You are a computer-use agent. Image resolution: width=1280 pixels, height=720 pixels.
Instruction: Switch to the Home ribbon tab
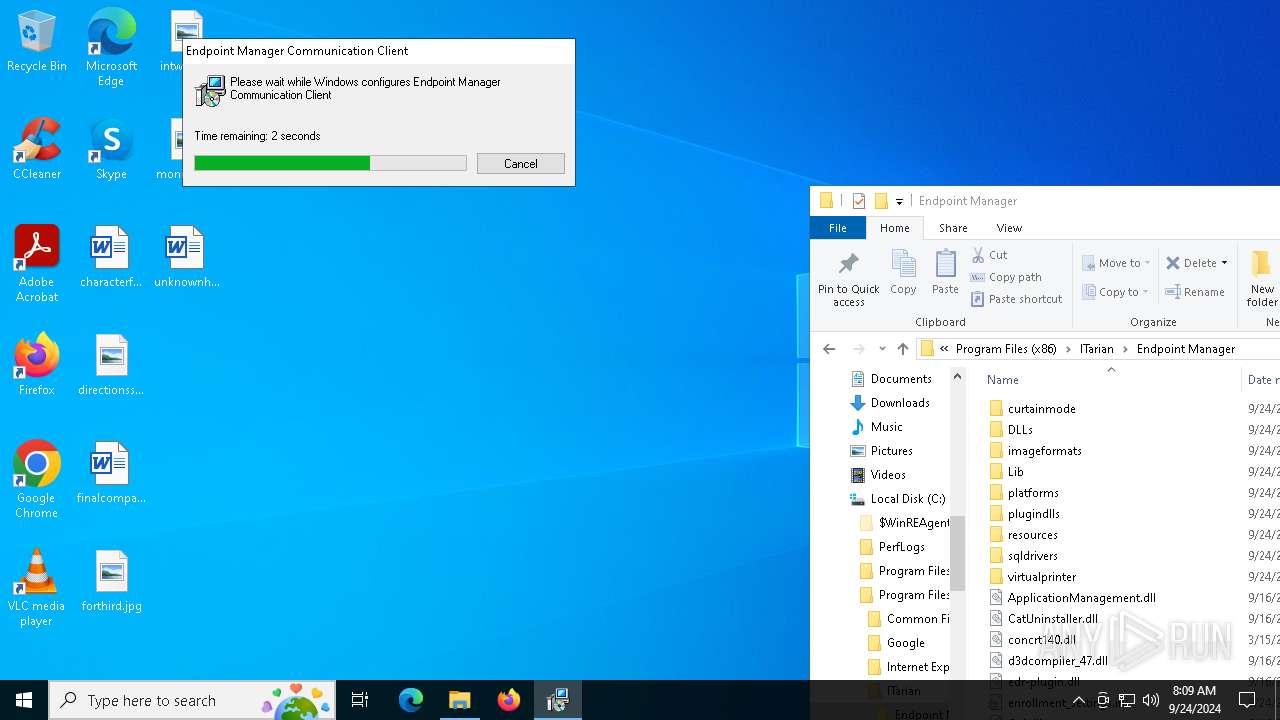point(895,228)
